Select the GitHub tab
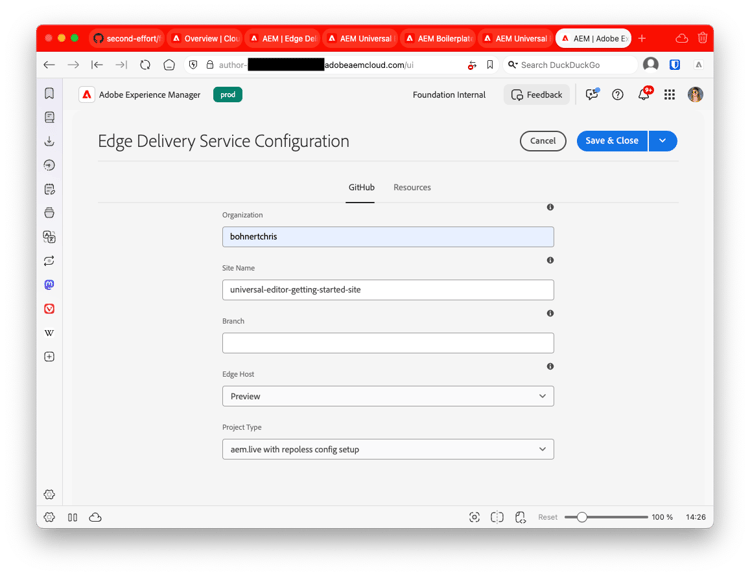750x576 pixels. (x=361, y=188)
